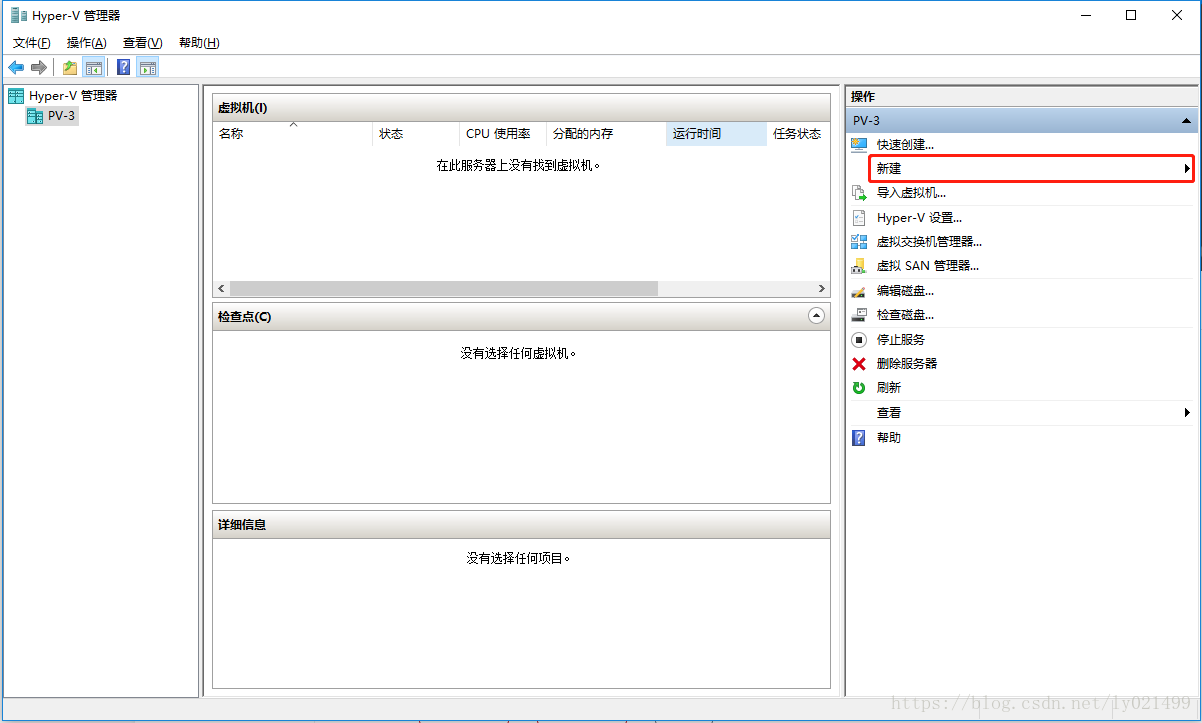The width and height of the screenshot is (1202, 723).
Task: Sort by 状态 column header
Action: point(416,134)
